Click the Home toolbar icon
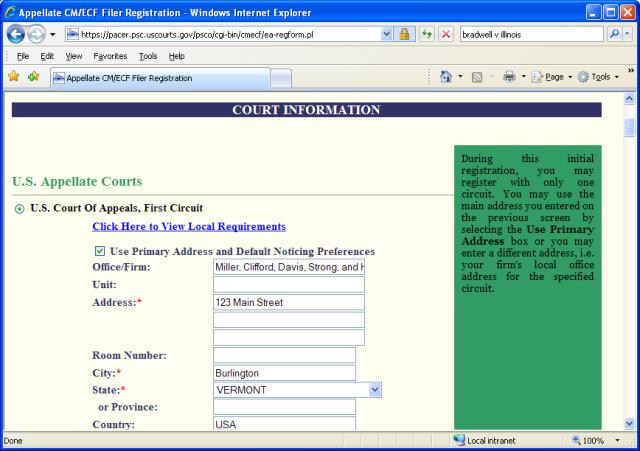The height and width of the screenshot is (451, 640). click(445, 76)
